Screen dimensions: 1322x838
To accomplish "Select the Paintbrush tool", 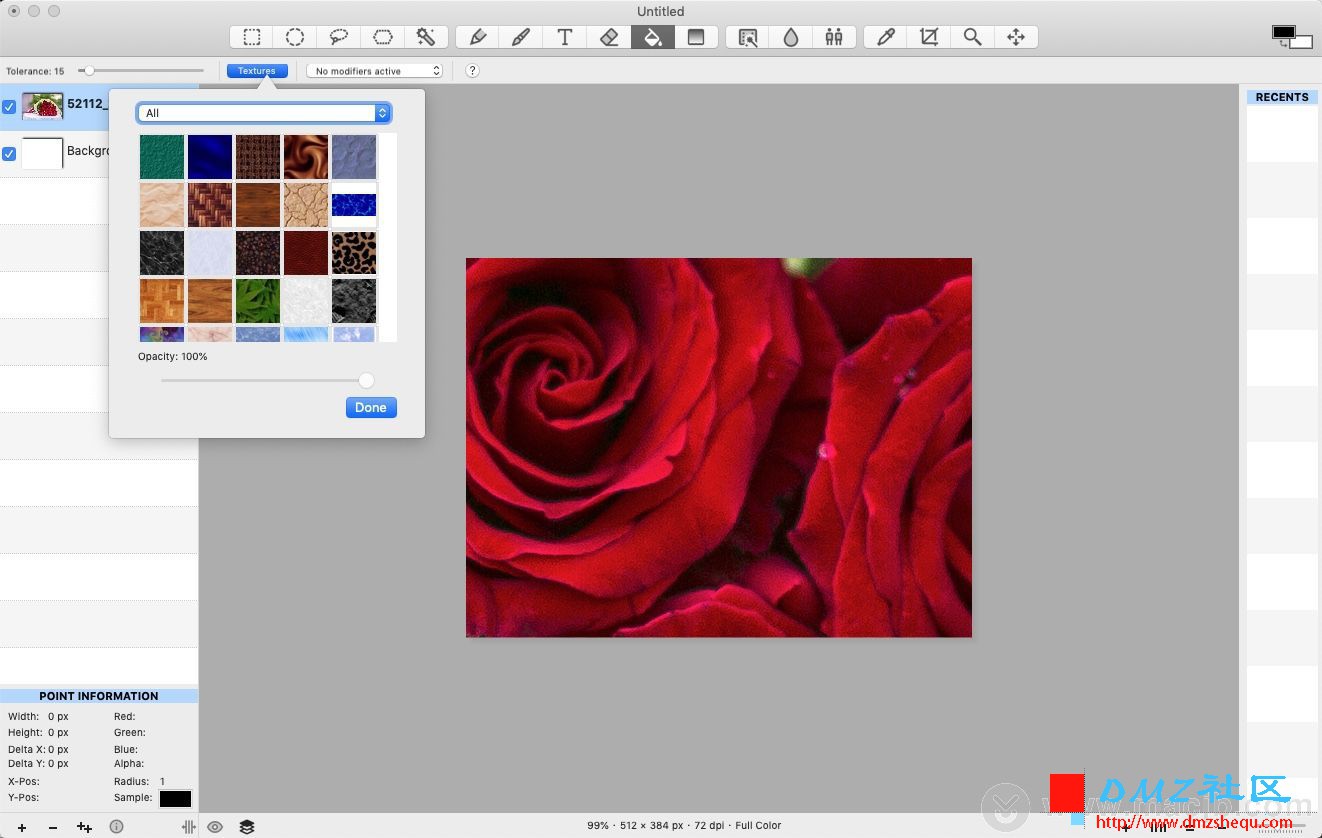I will (521, 37).
